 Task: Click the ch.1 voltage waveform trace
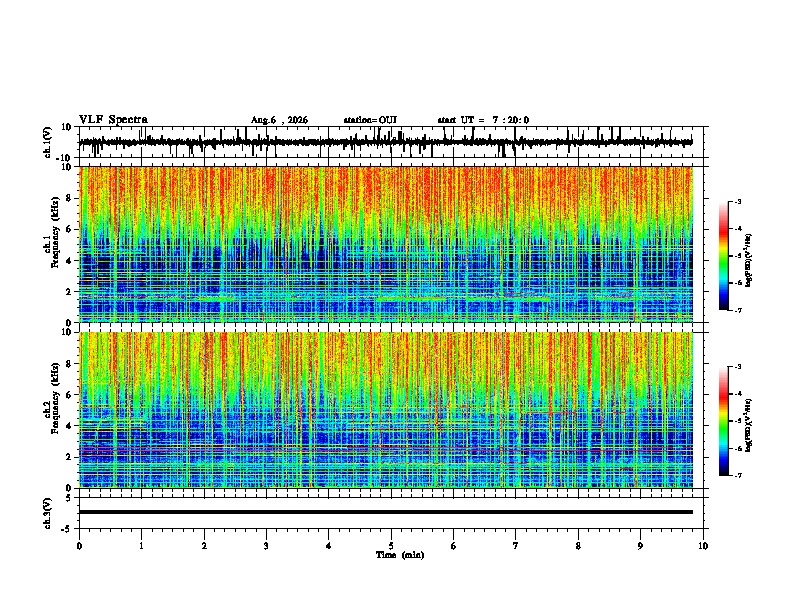[386, 142]
